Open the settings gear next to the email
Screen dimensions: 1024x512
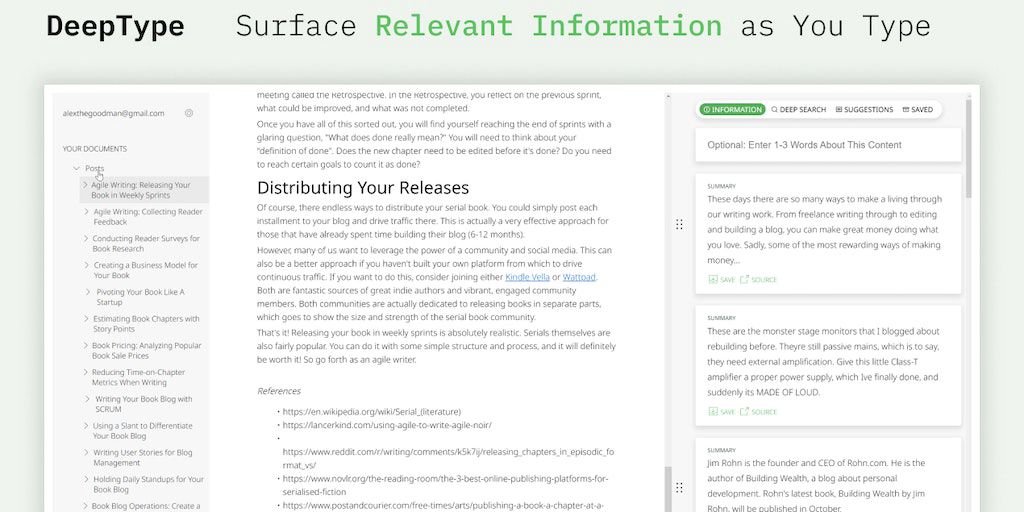click(x=189, y=113)
